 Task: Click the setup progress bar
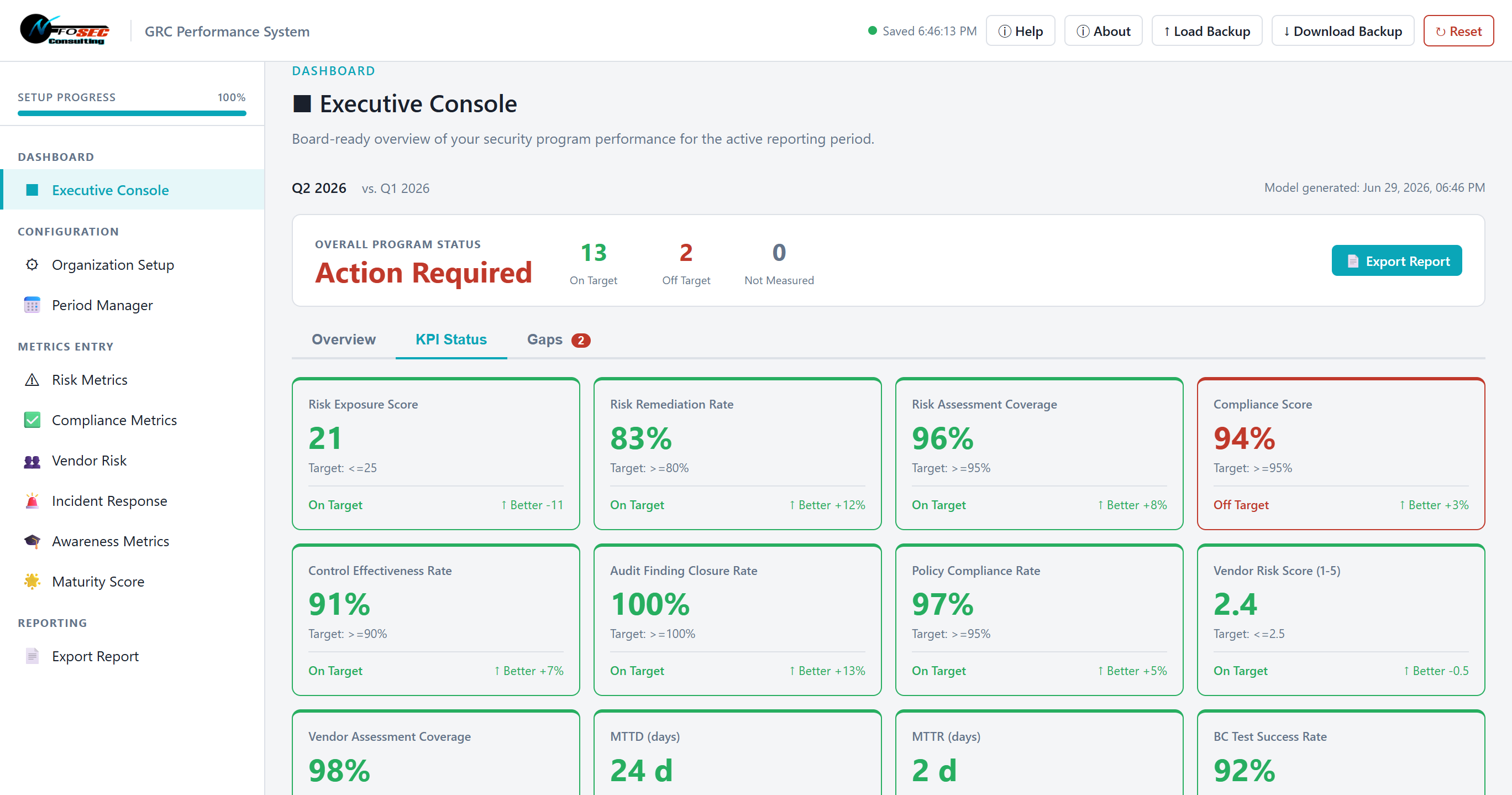tap(132, 113)
